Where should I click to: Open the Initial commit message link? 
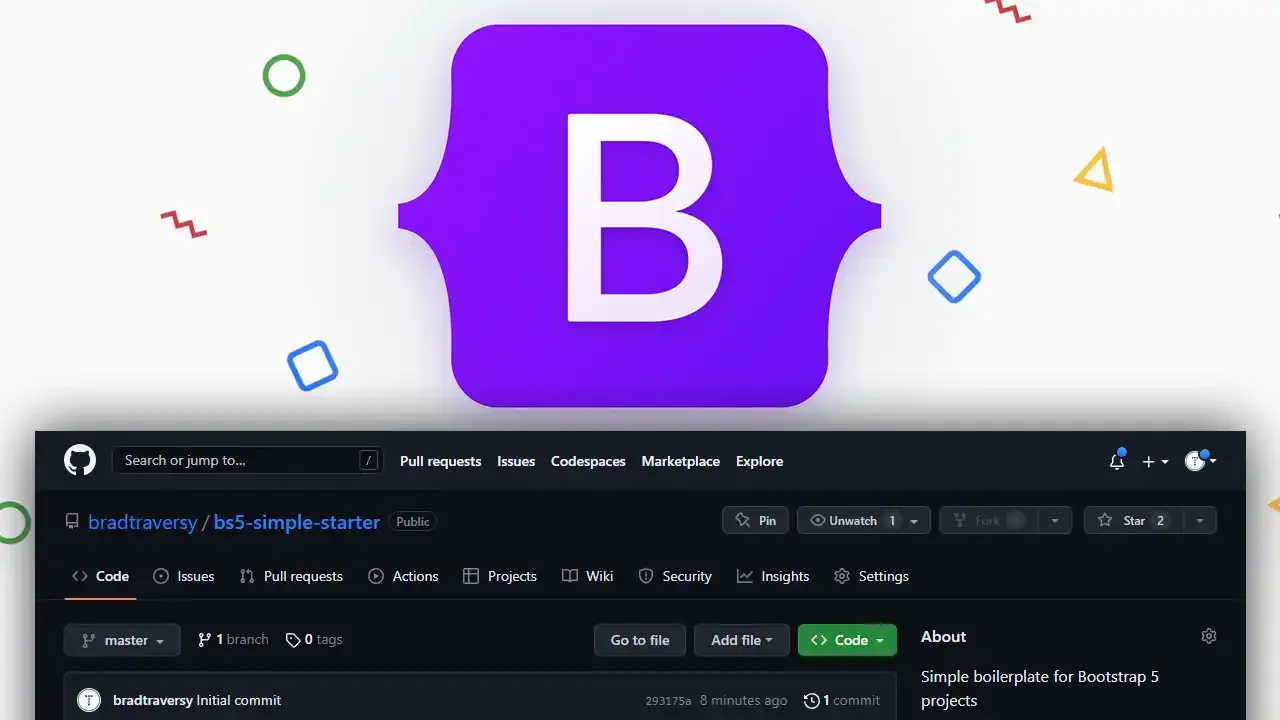coord(239,701)
